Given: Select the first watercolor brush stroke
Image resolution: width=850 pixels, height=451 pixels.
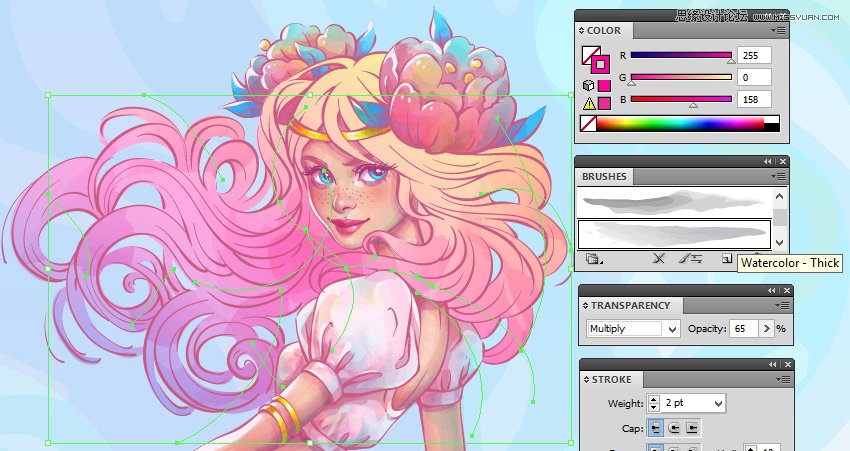Looking at the screenshot, I should pos(674,203).
